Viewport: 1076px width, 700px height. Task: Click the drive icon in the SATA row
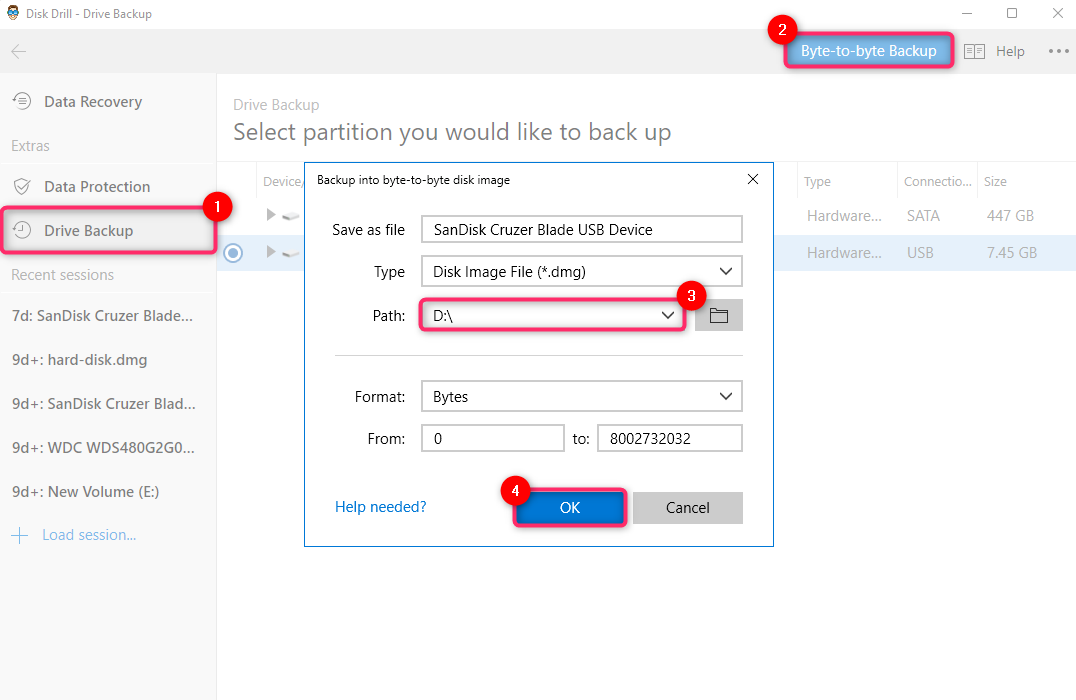tap(291, 215)
